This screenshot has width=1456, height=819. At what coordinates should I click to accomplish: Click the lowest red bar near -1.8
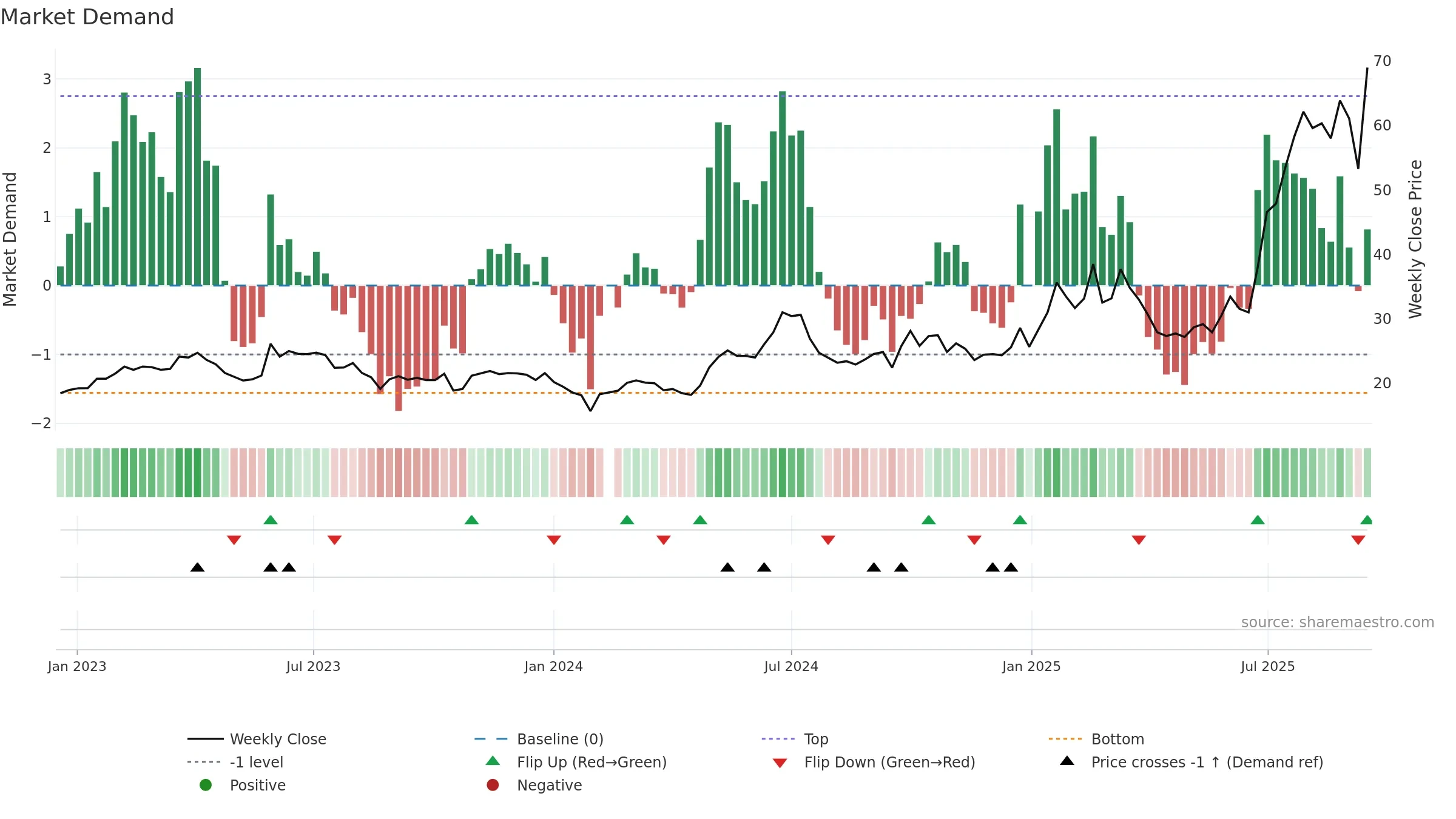(398, 348)
